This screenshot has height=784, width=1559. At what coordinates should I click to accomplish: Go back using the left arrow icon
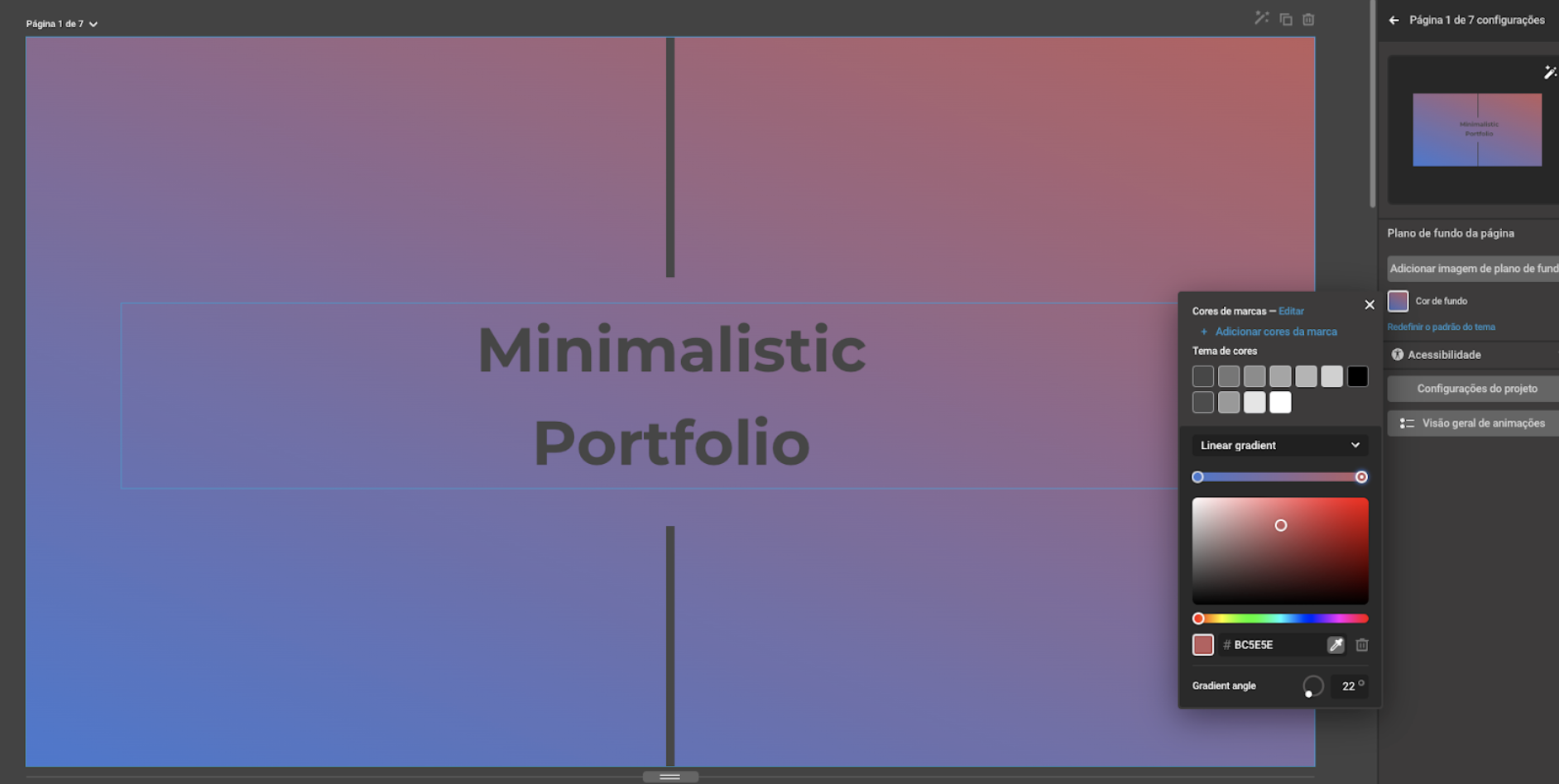point(1394,20)
